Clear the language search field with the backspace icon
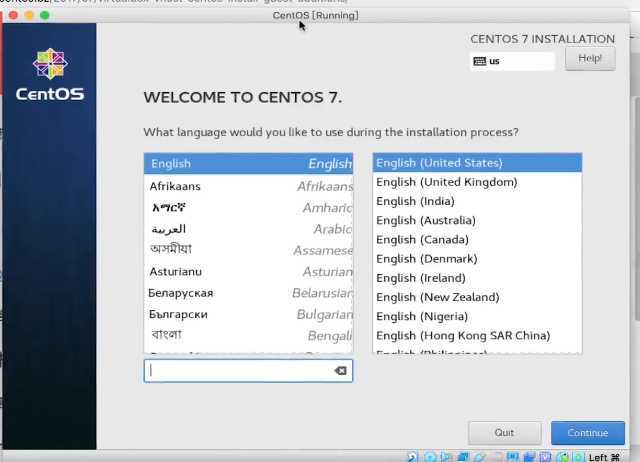The width and height of the screenshot is (640, 462). [x=340, y=371]
